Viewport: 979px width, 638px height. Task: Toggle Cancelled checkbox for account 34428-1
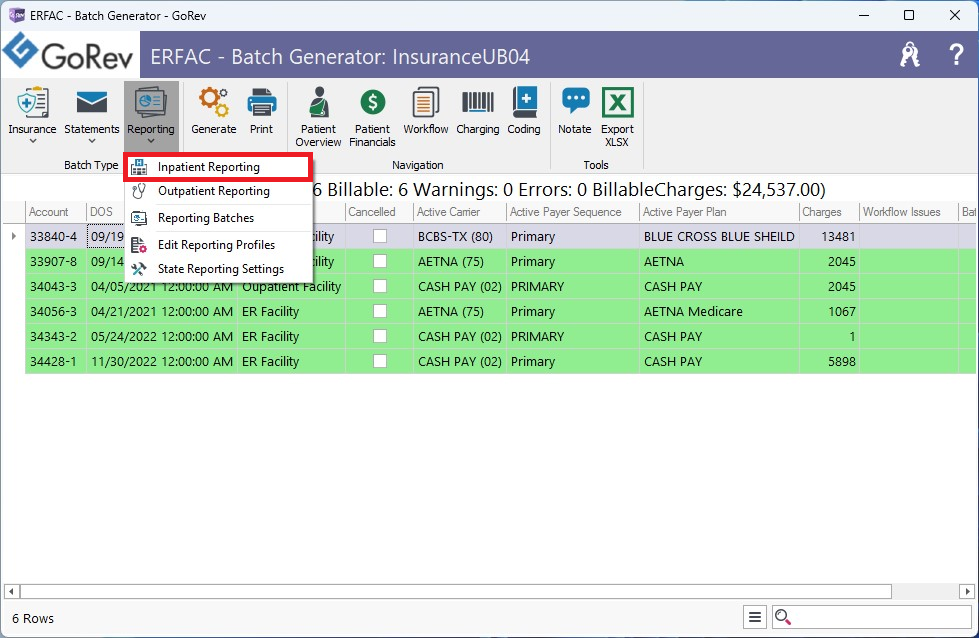click(380, 361)
